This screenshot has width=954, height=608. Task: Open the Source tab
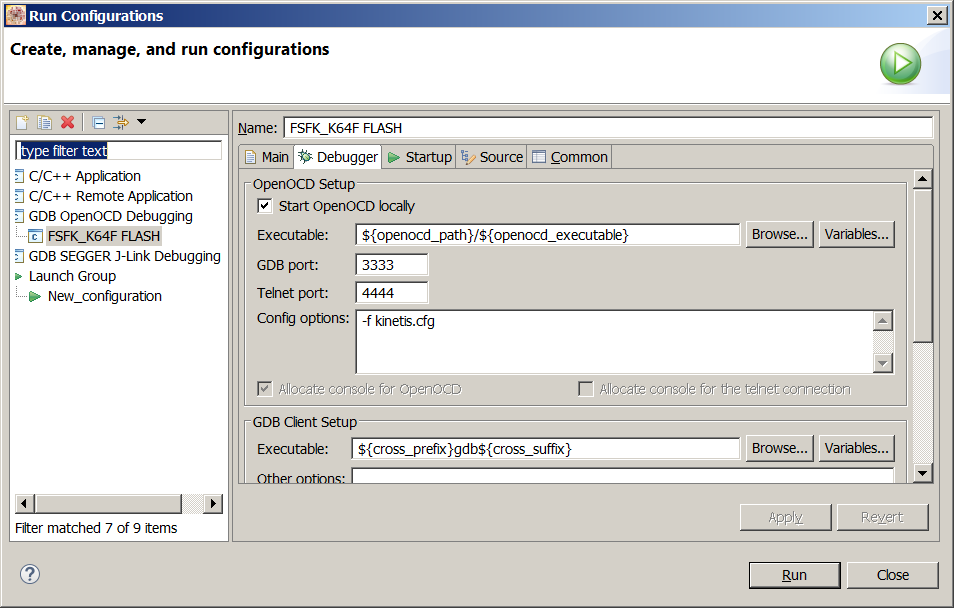pyautogui.click(x=492, y=157)
